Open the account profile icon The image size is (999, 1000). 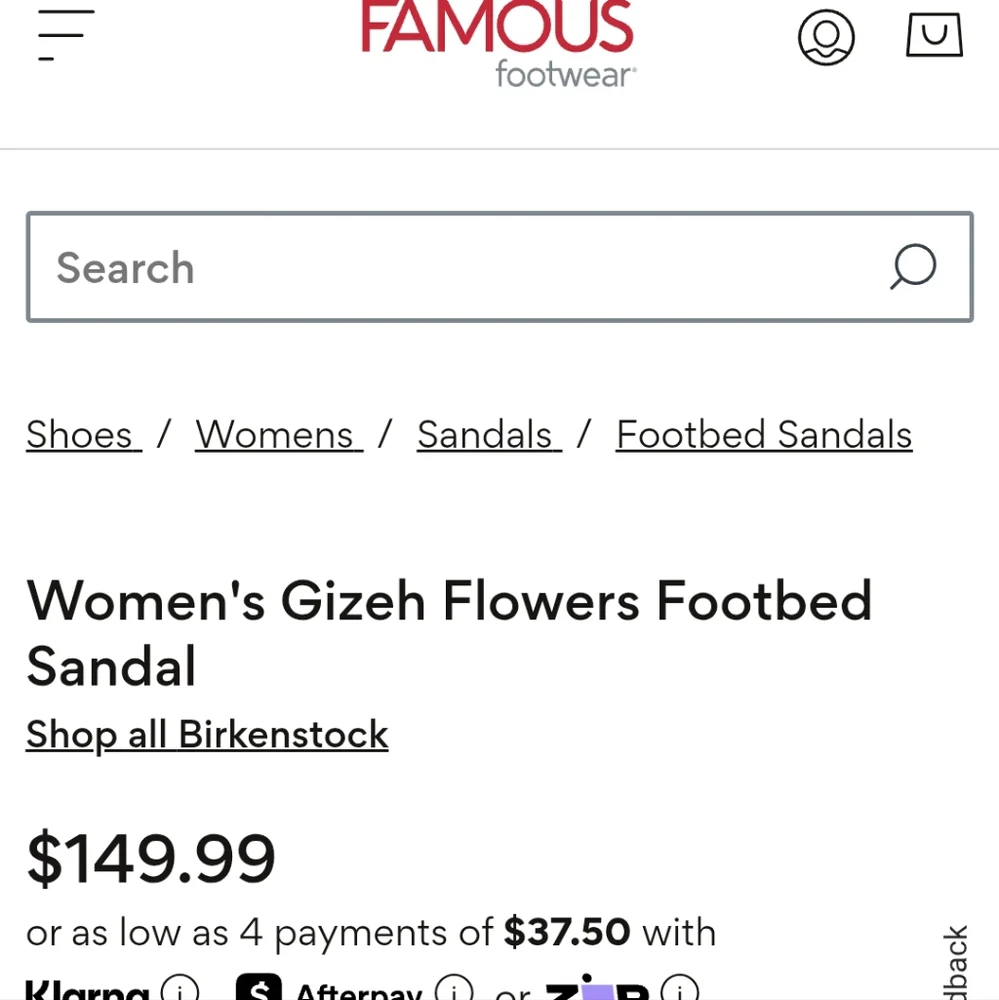click(827, 36)
